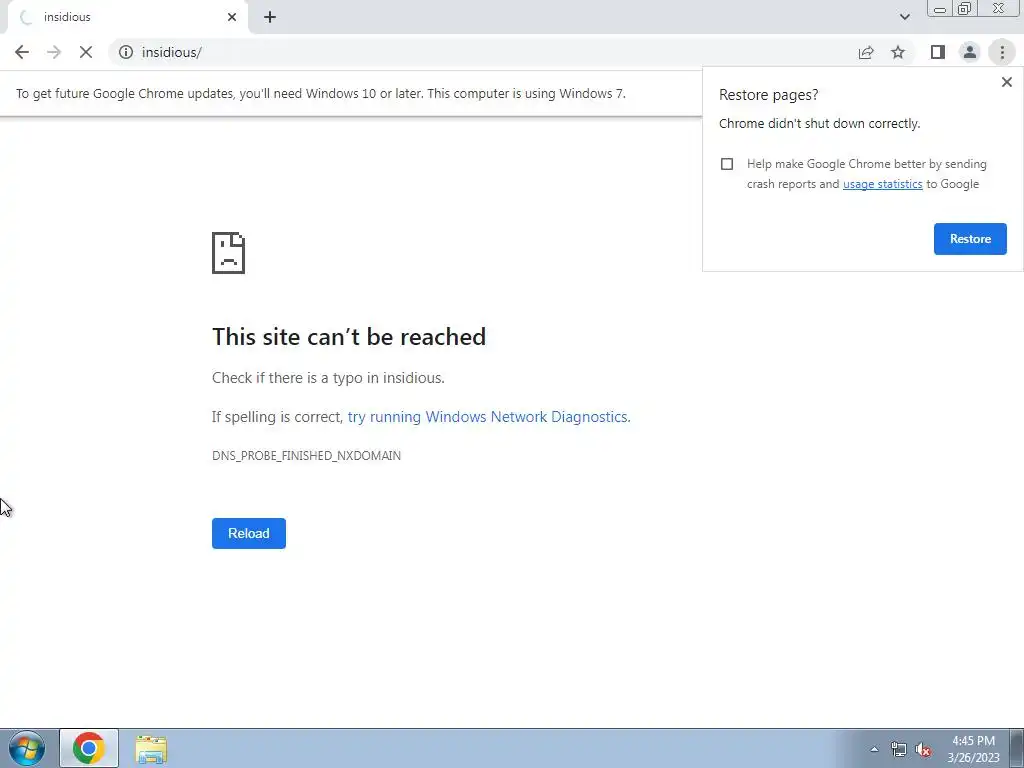
Task: Bookmark this tab with the star icon
Action: click(898, 52)
